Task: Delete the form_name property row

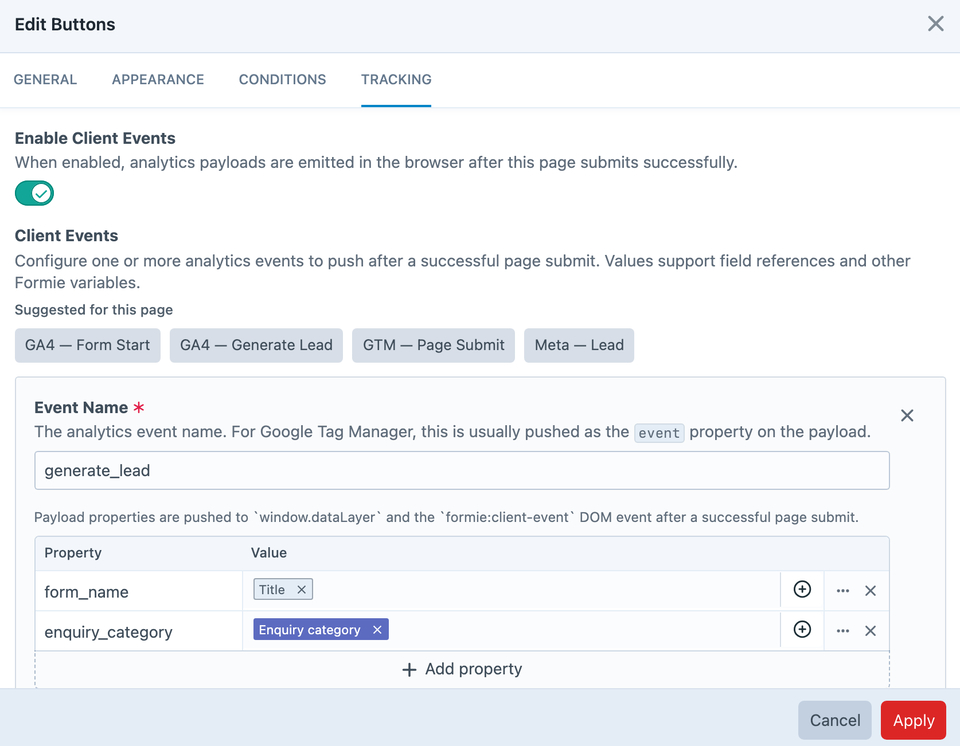Action: [x=870, y=590]
